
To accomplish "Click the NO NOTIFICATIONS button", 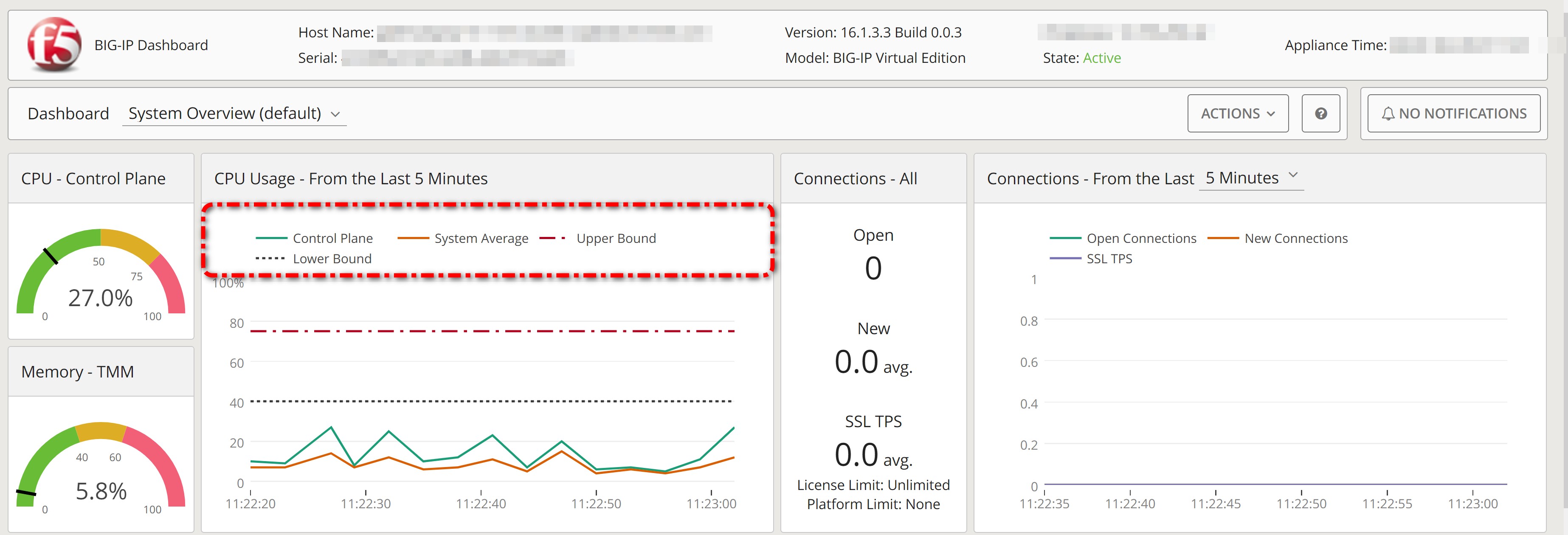I will [1453, 113].
